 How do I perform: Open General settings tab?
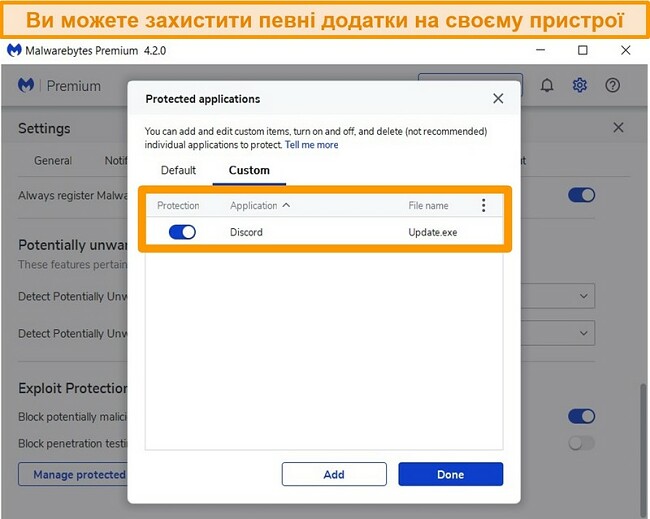(53, 160)
